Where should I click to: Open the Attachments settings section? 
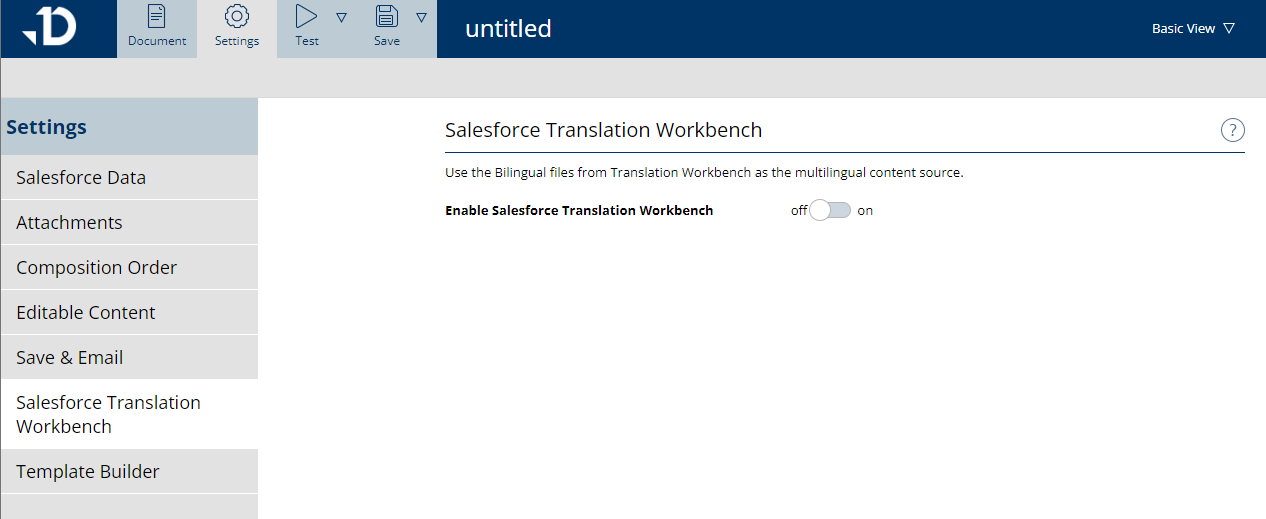(x=69, y=223)
